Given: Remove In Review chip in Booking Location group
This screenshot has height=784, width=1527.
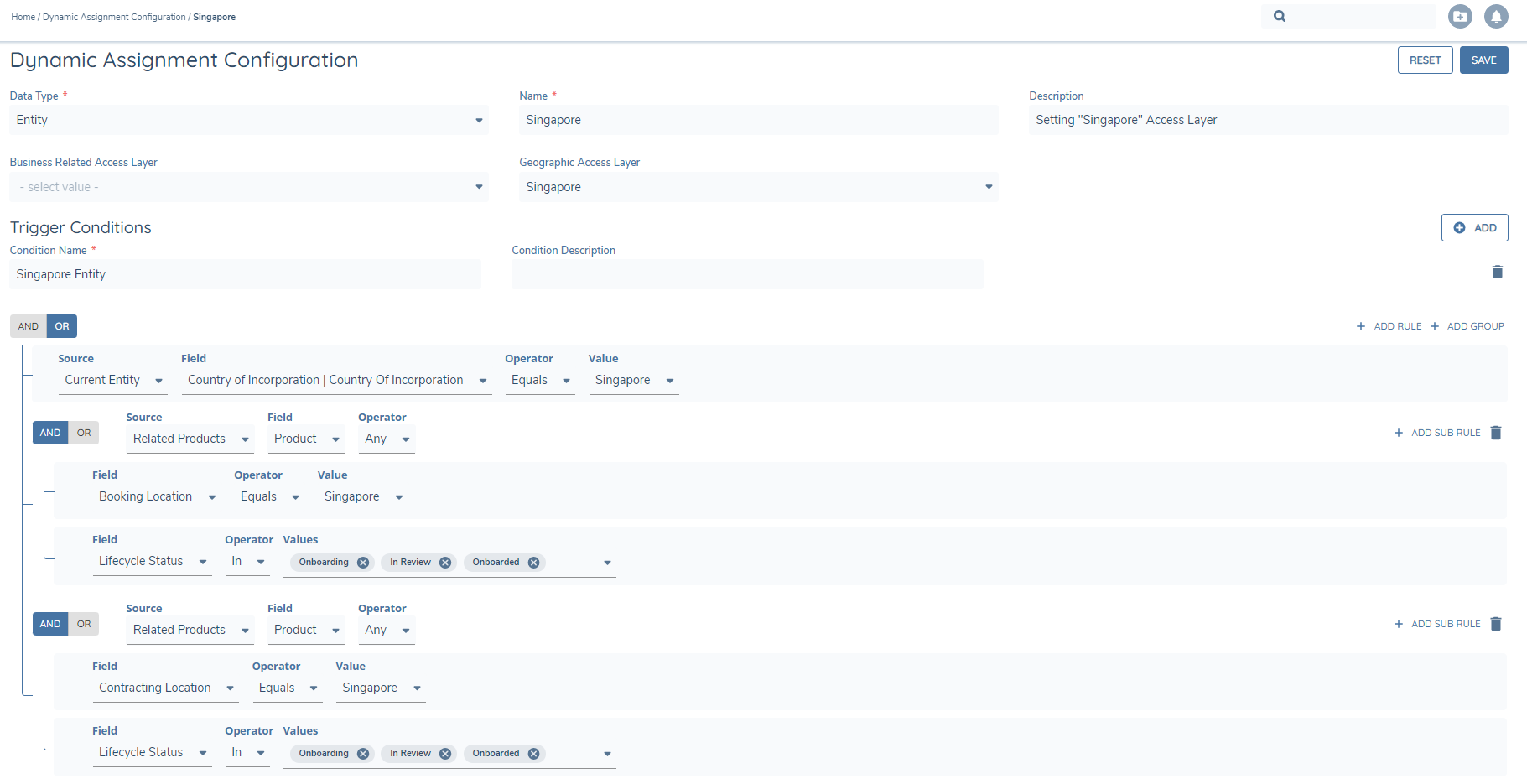Looking at the screenshot, I should coord(445,563).
